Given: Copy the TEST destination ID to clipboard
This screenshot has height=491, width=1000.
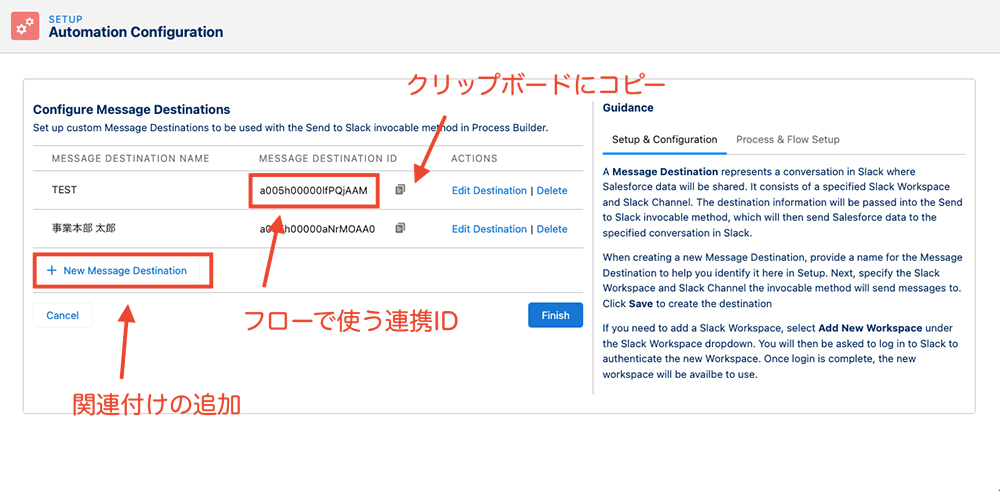Looking at the screenshot, I should coord(400,189).
